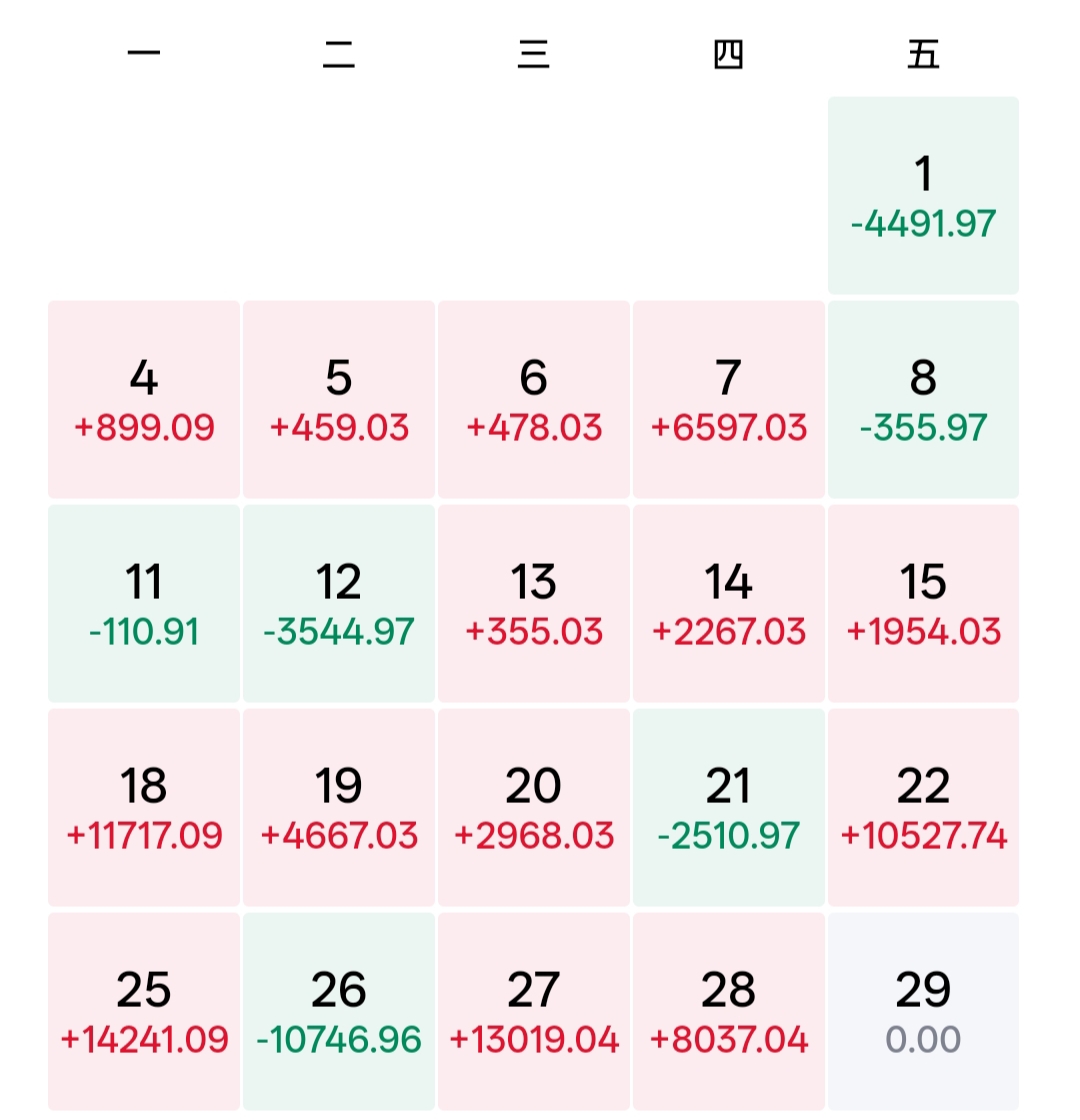Open day 15 entry +1954.03

923,604
